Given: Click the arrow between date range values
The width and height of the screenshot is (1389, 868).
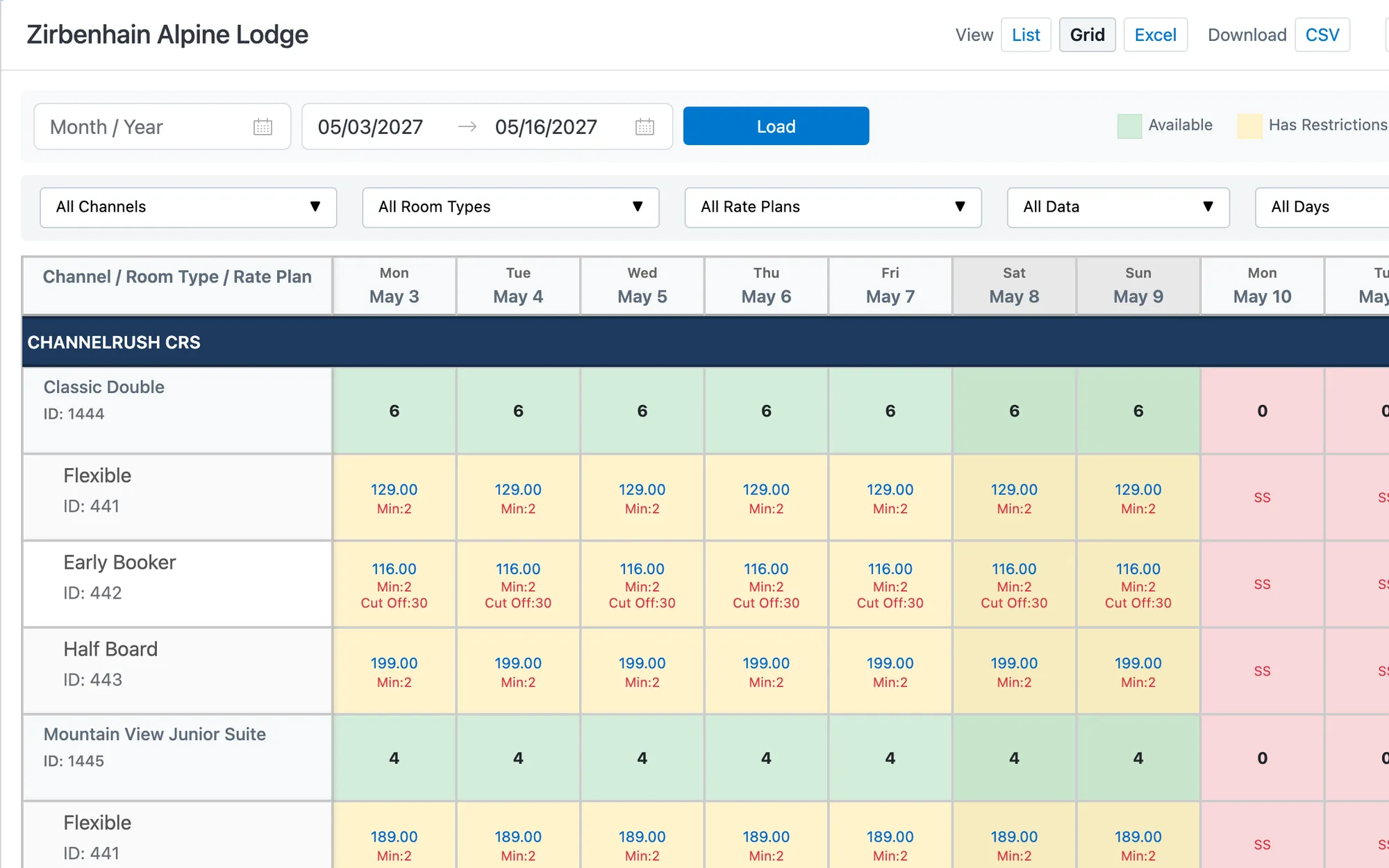Looking at the screenshot, I should pos(467,126).
